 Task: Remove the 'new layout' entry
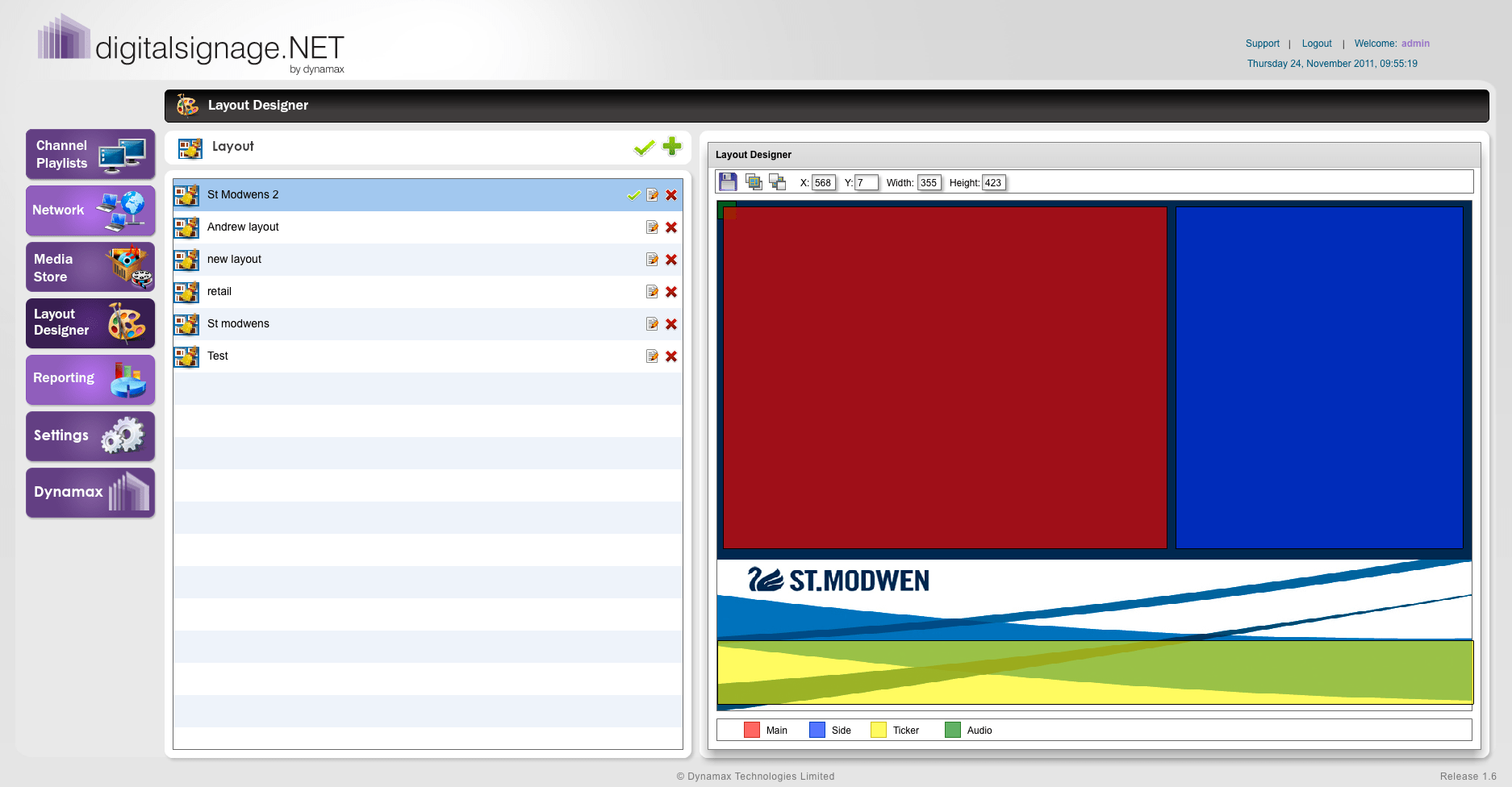(671, 260)
